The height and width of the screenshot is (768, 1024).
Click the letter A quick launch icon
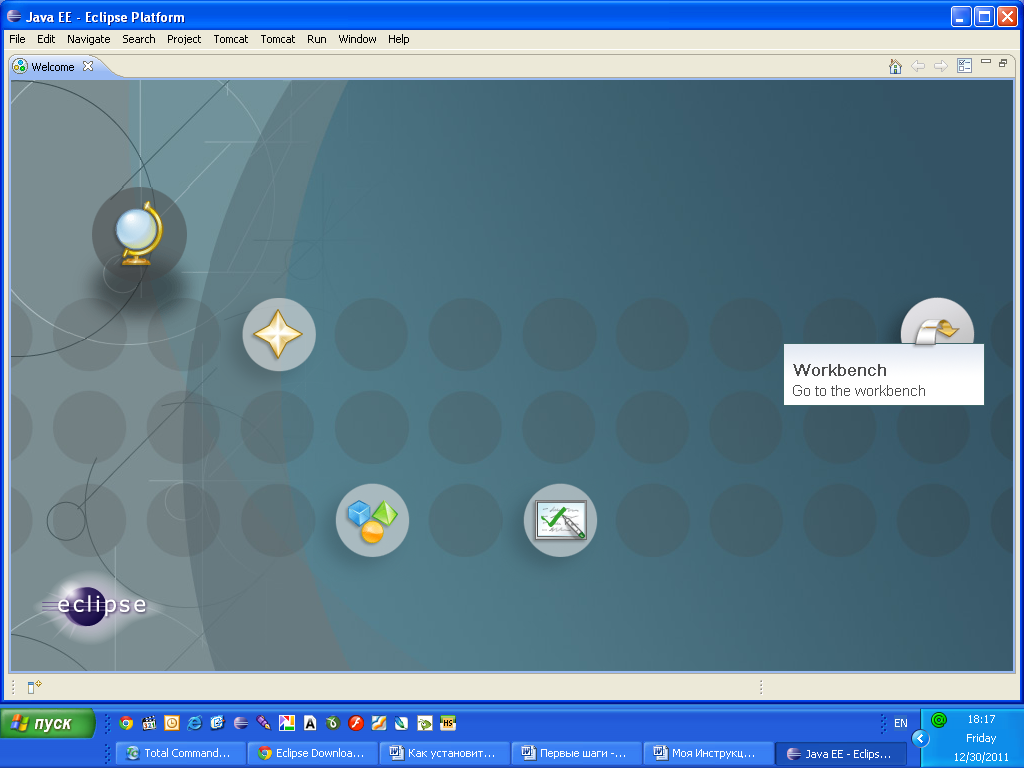point(310,723)
